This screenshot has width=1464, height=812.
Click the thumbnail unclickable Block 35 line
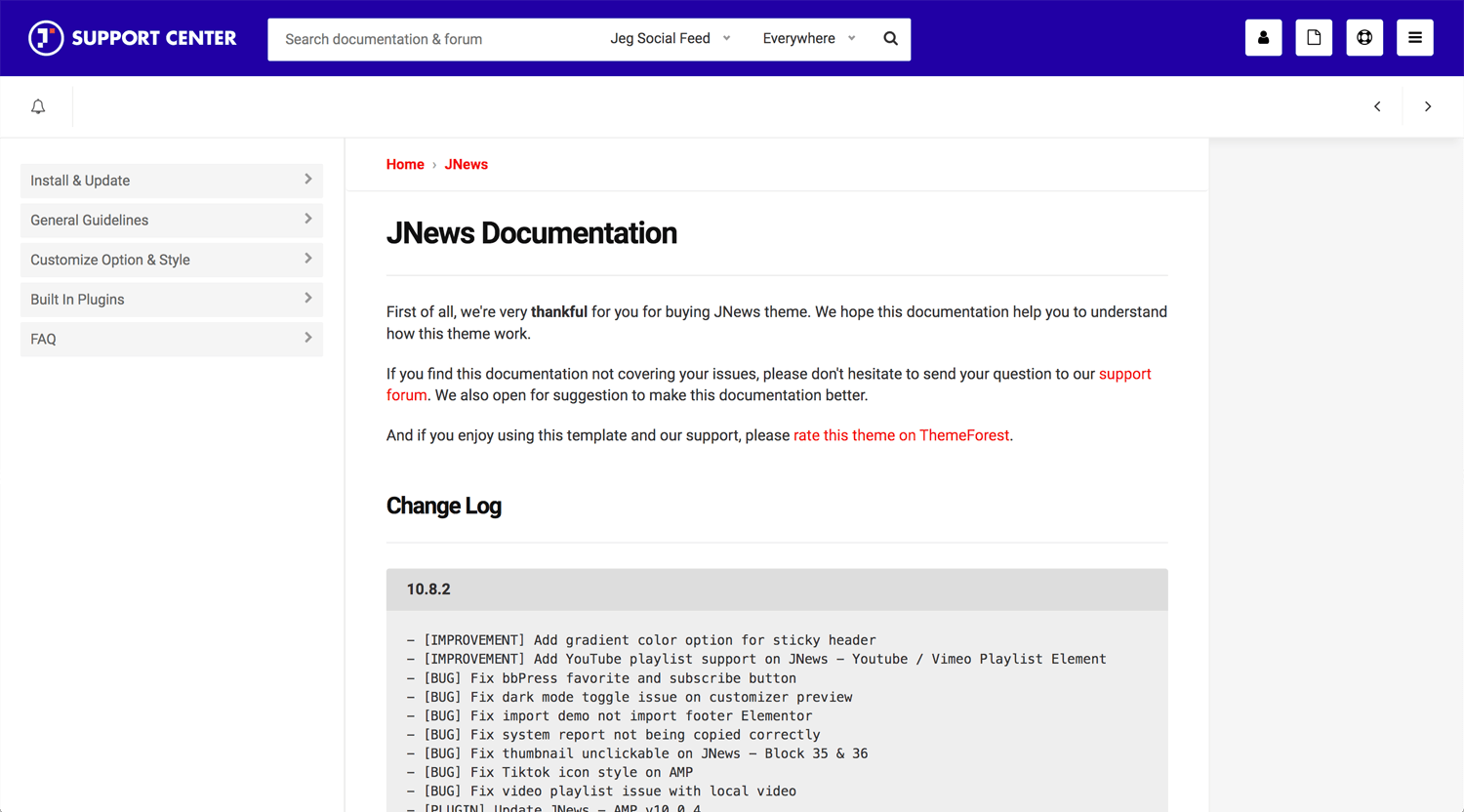point(637,753)
